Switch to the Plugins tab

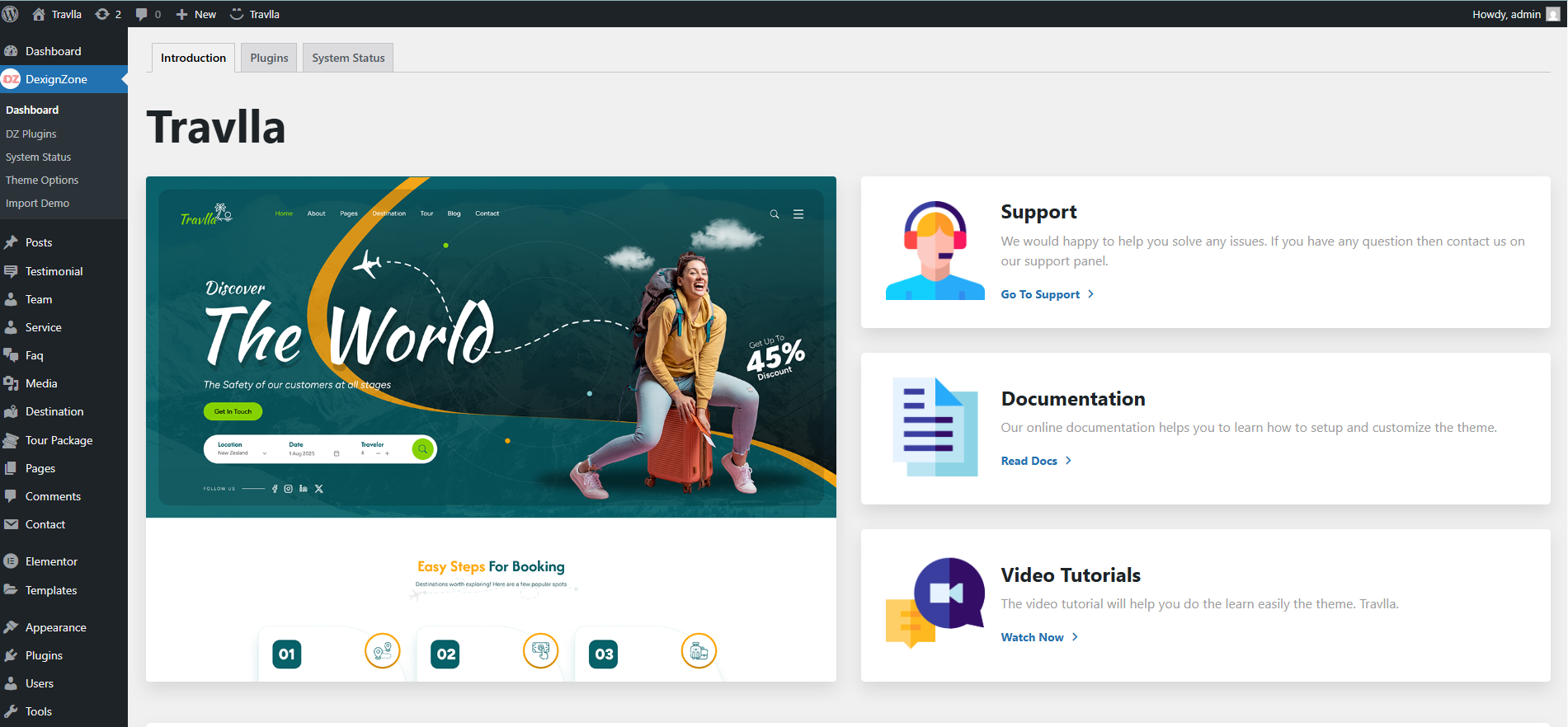[269, 58]
